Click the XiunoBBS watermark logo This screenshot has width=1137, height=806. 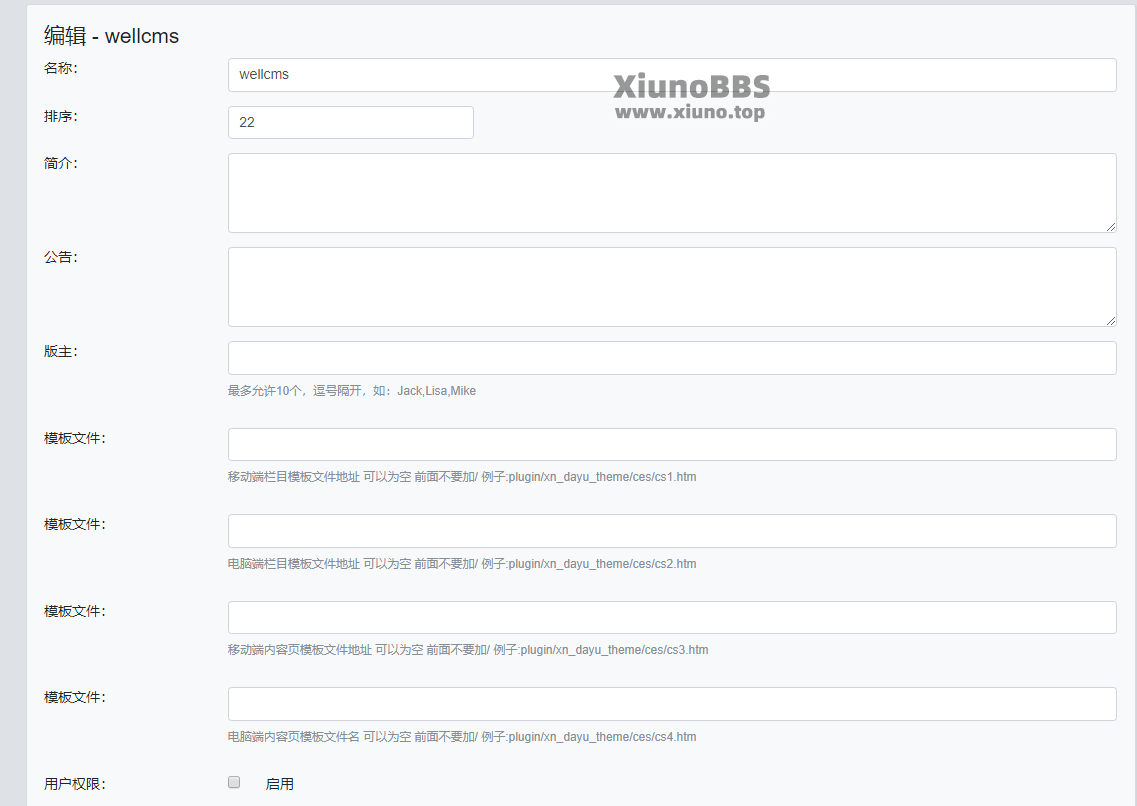coord(691,86)
